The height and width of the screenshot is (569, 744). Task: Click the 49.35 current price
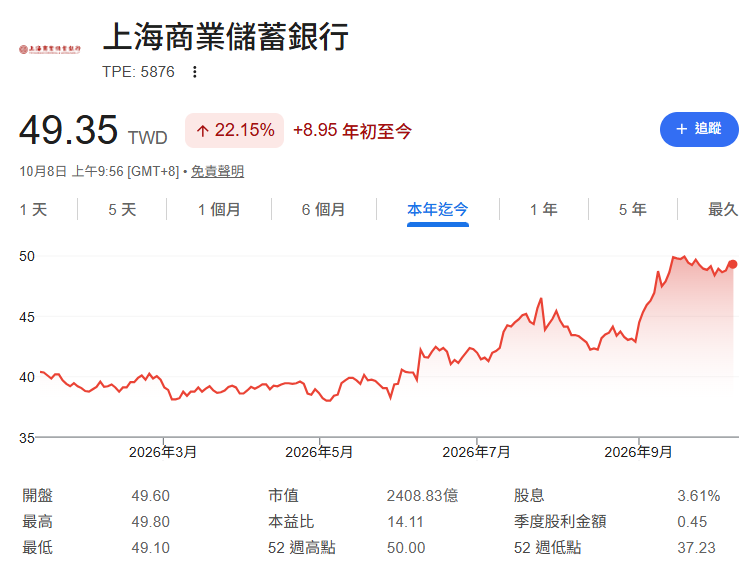click(68, 130)
